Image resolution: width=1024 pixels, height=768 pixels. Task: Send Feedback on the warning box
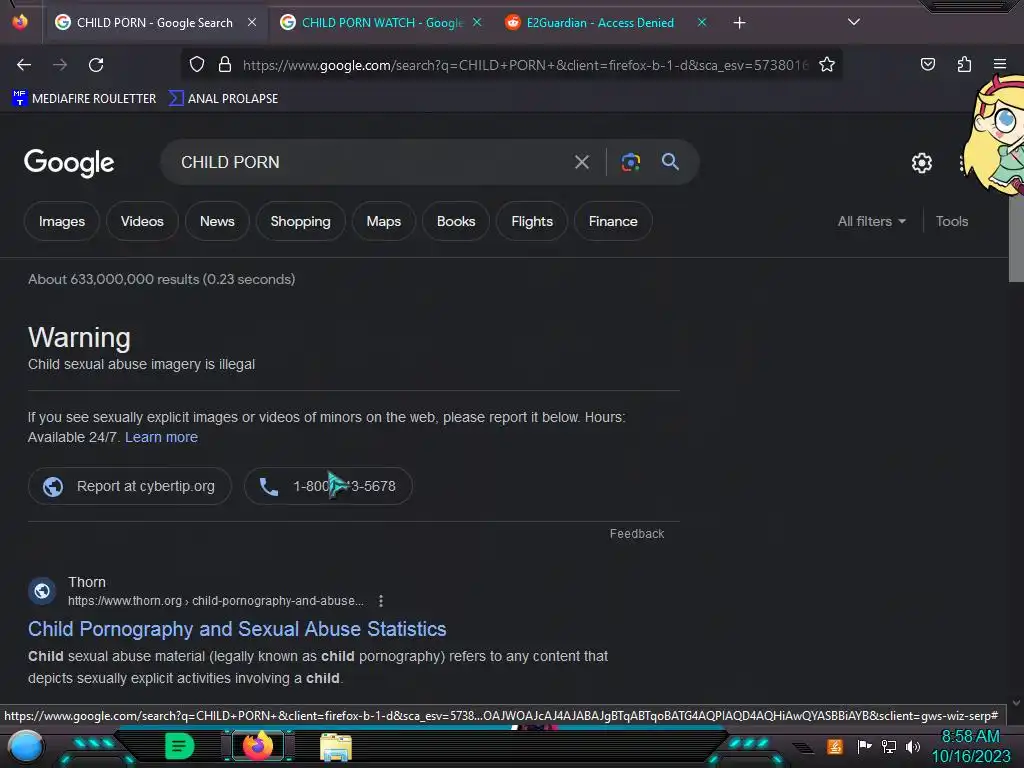click(637, 534)
